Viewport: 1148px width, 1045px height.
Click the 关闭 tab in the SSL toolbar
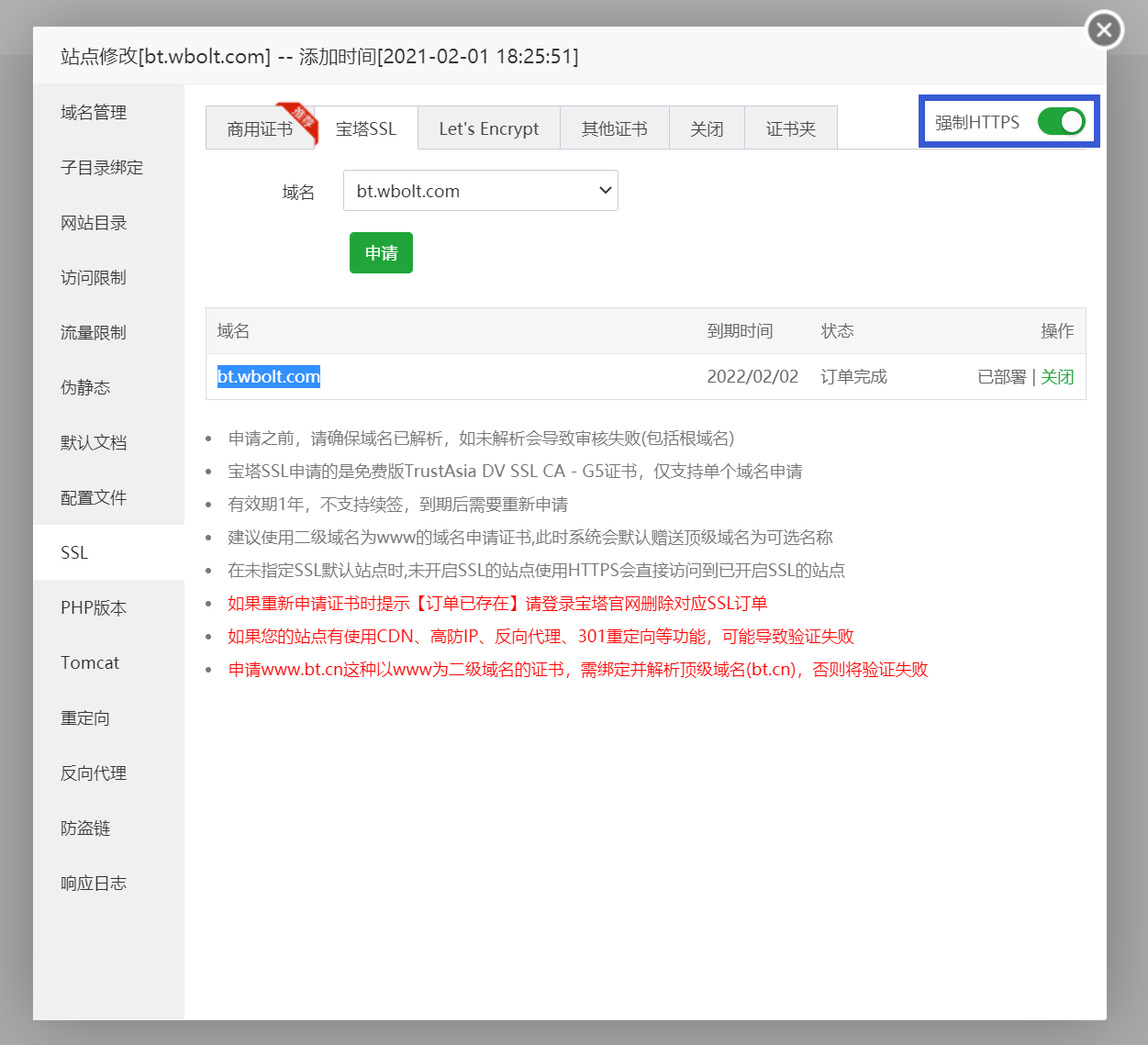coord(707,128)
